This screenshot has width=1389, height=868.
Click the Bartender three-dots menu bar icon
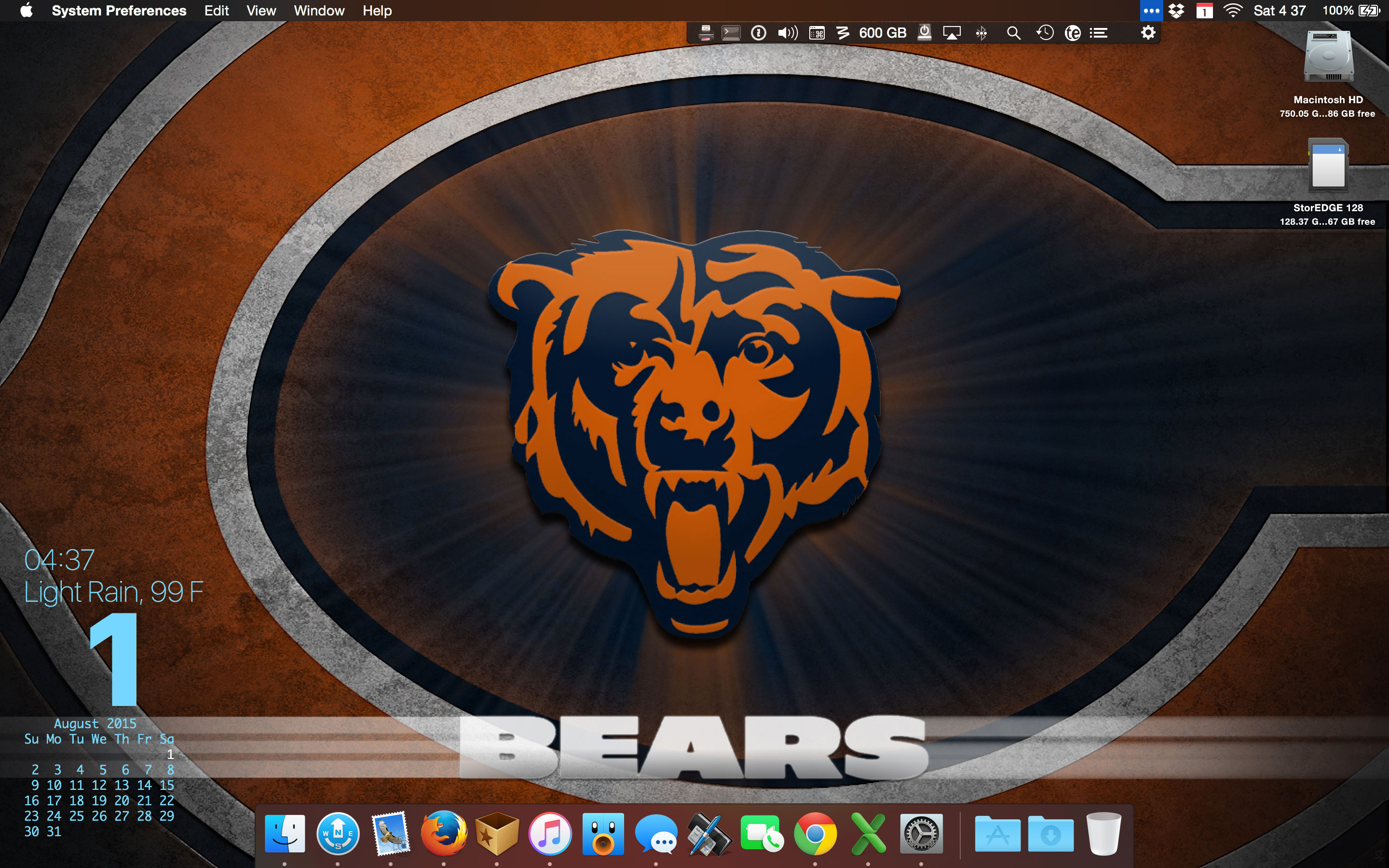1151,10
